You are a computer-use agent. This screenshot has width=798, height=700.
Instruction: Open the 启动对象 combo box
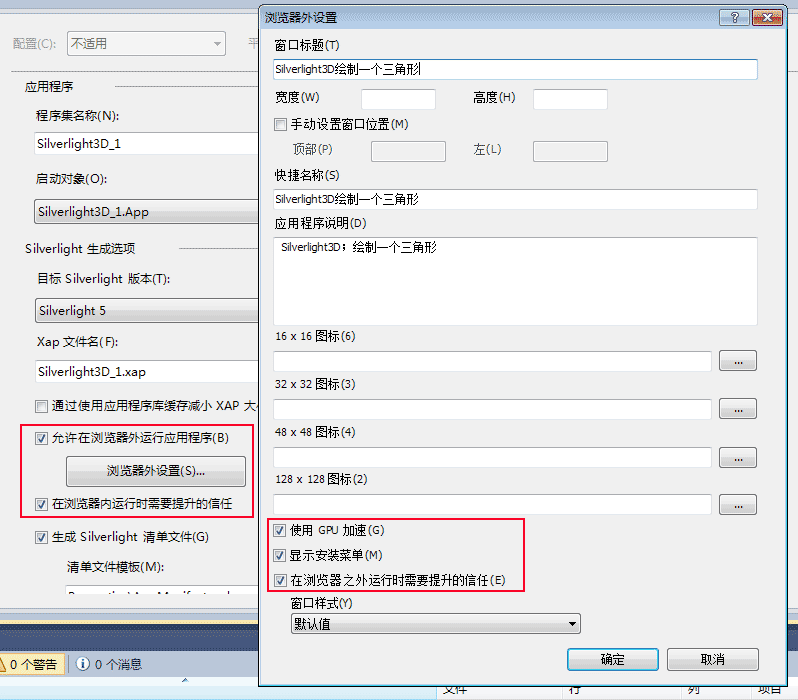(x=146, y=212)
